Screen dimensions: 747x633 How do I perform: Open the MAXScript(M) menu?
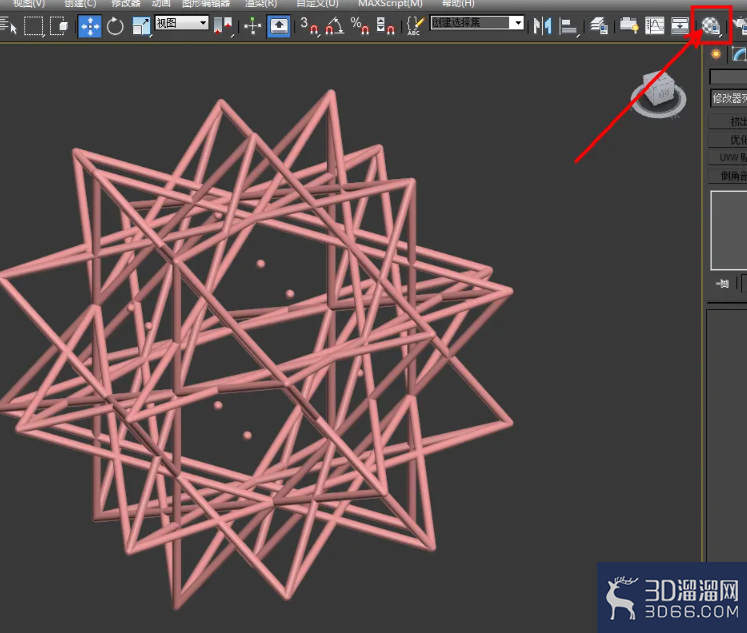point(390,4)
